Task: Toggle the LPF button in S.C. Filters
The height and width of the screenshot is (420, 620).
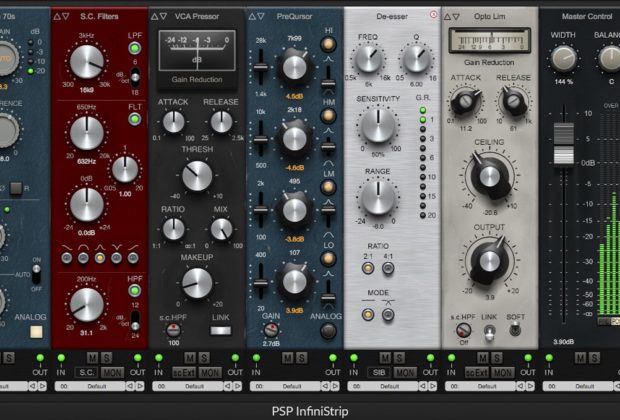Action: coord(134,46)
